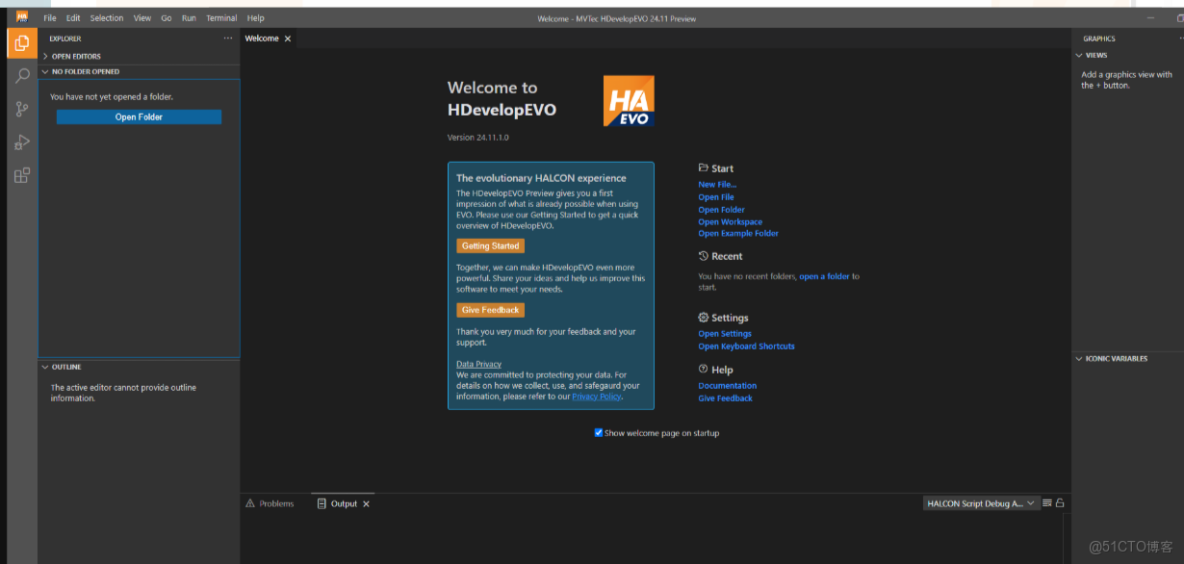
Task: Click the Open Folder link under Start
Action: (x=721, y=210)
